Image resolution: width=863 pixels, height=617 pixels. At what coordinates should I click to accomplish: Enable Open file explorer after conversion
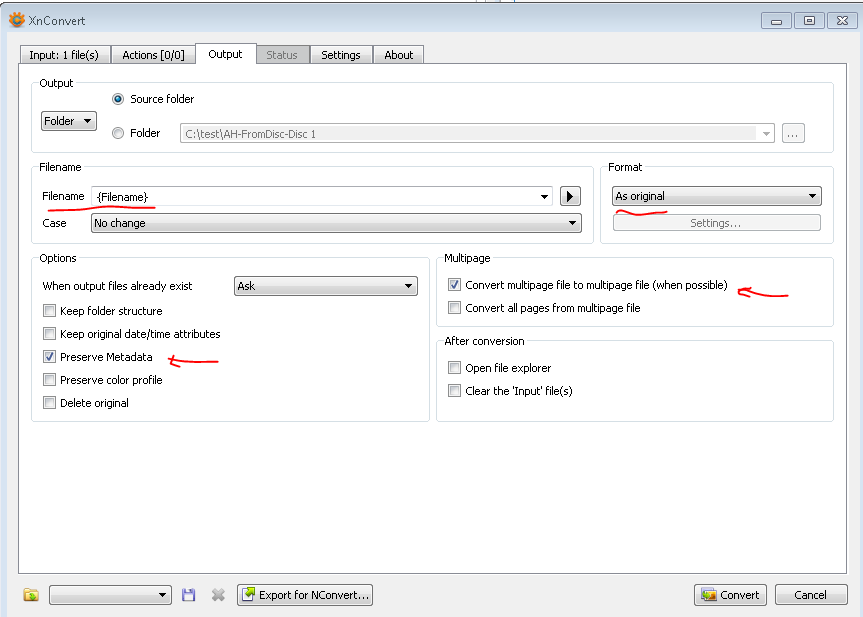[454, 368]
